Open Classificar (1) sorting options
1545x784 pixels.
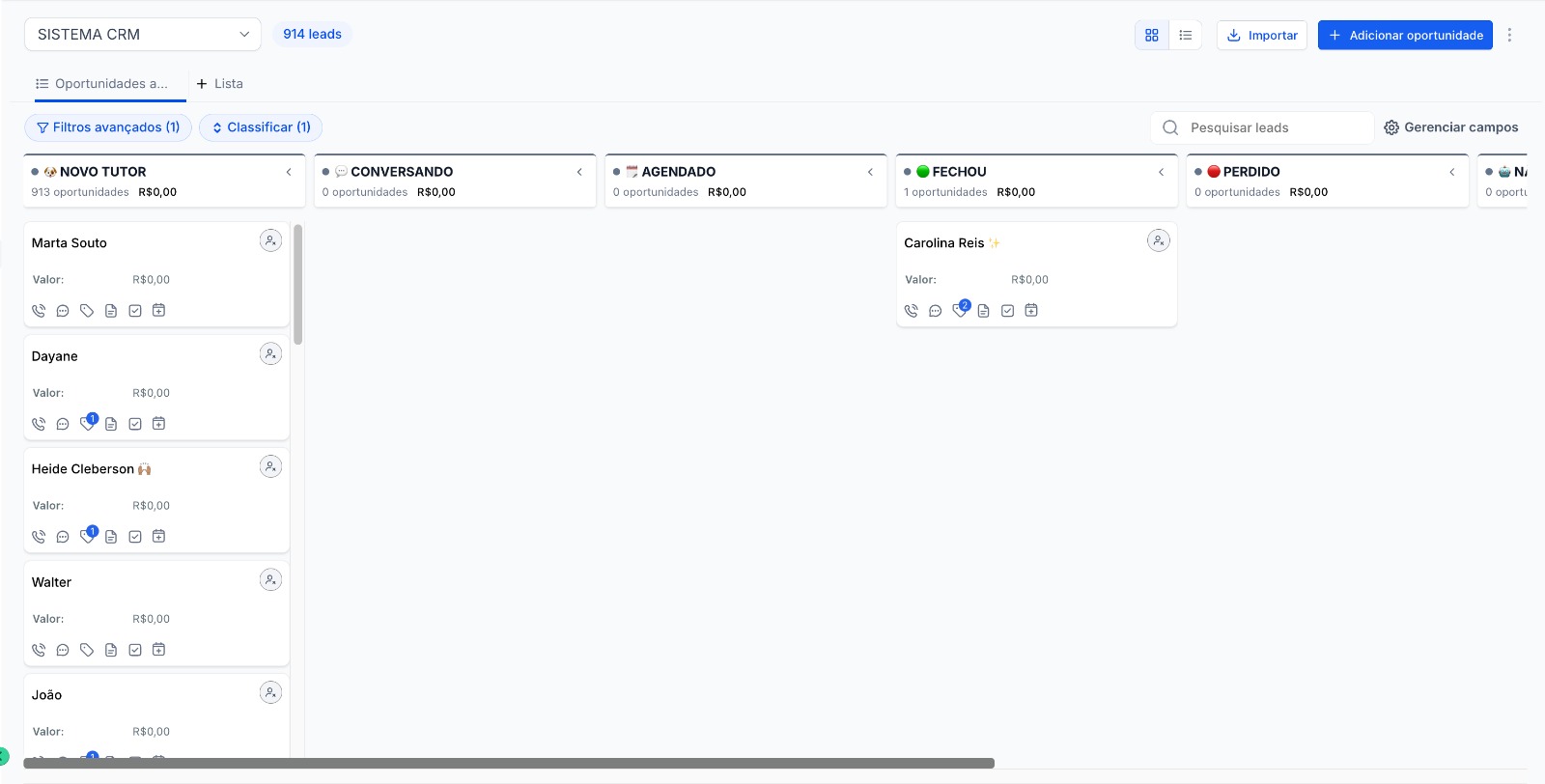tap(261, 127)
